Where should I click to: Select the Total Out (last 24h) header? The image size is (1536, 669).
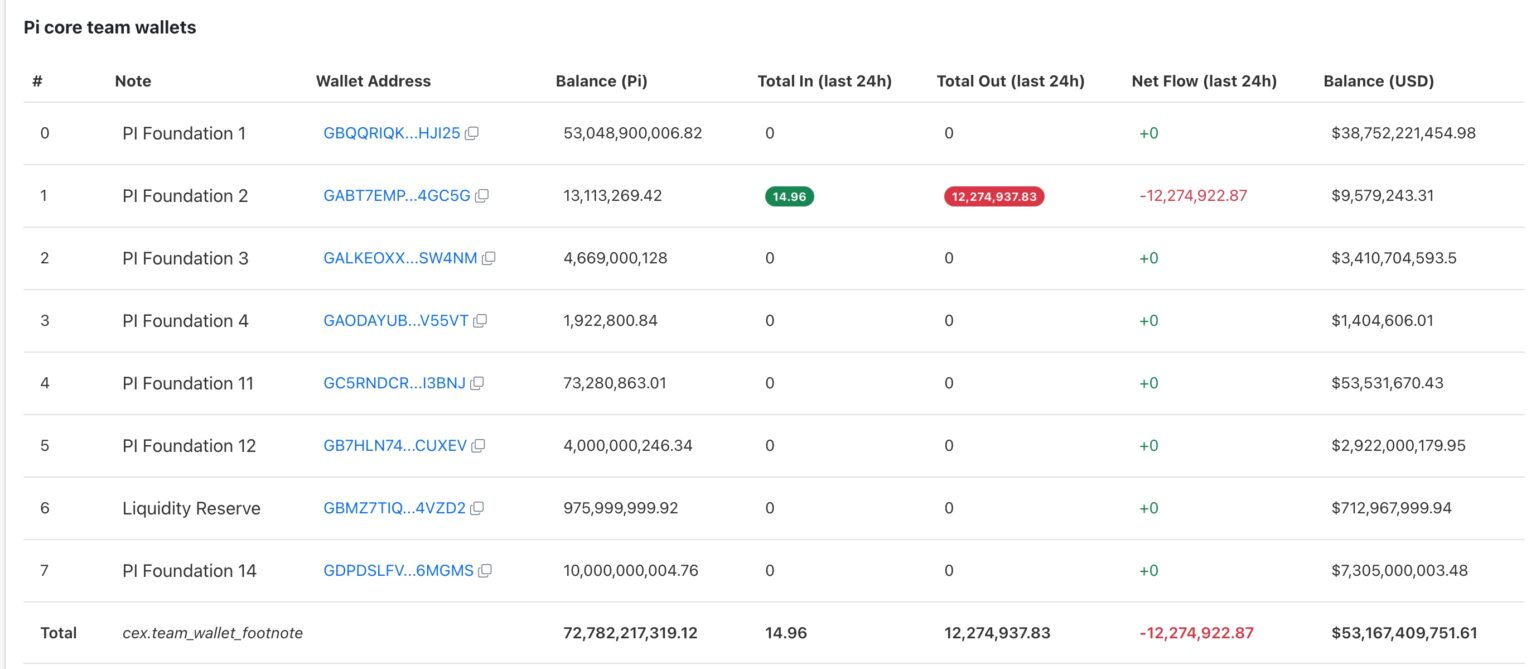pyautogui.click(x=1010, y=81)
